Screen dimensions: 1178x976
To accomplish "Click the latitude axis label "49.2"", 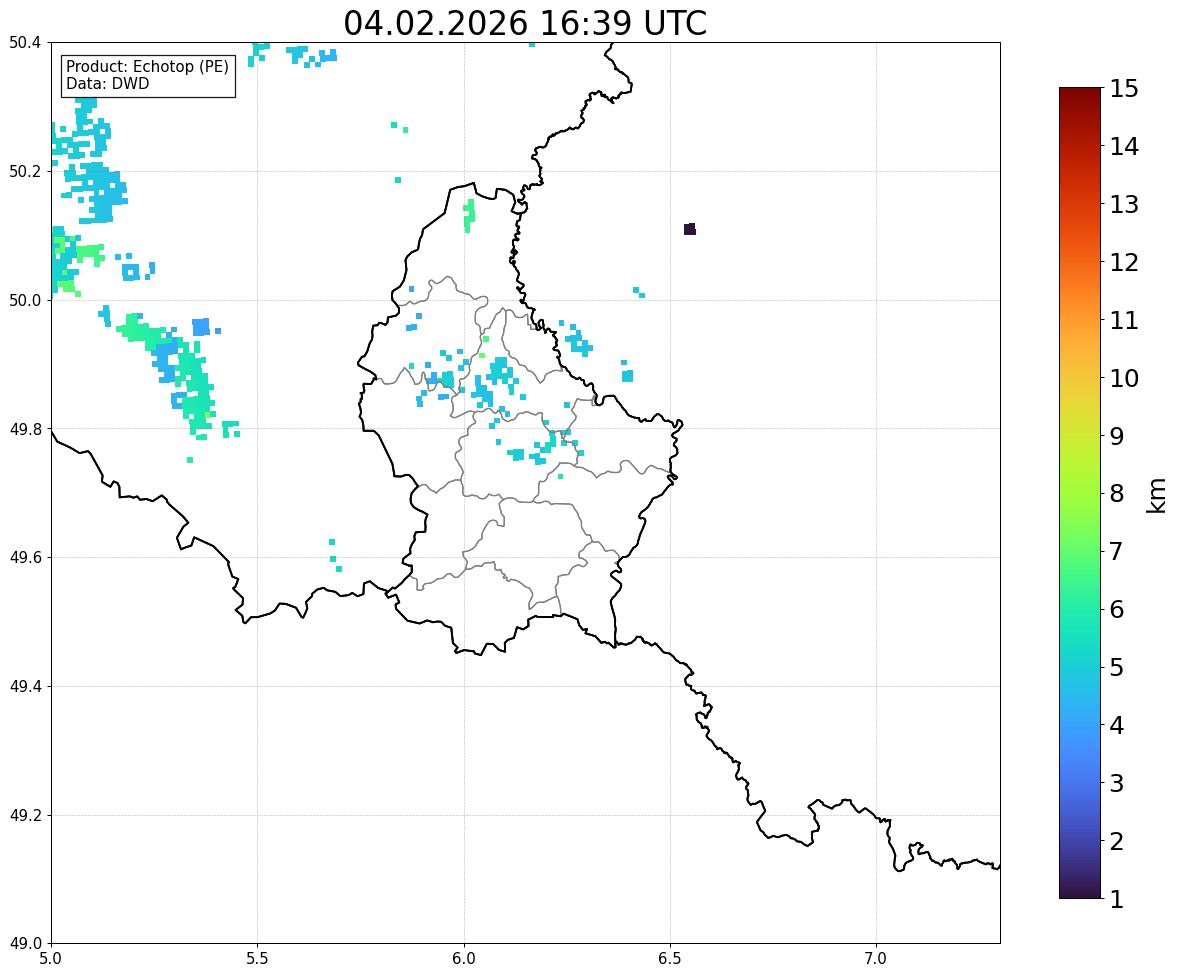I will pyautogui.click(x=25, y=815).
